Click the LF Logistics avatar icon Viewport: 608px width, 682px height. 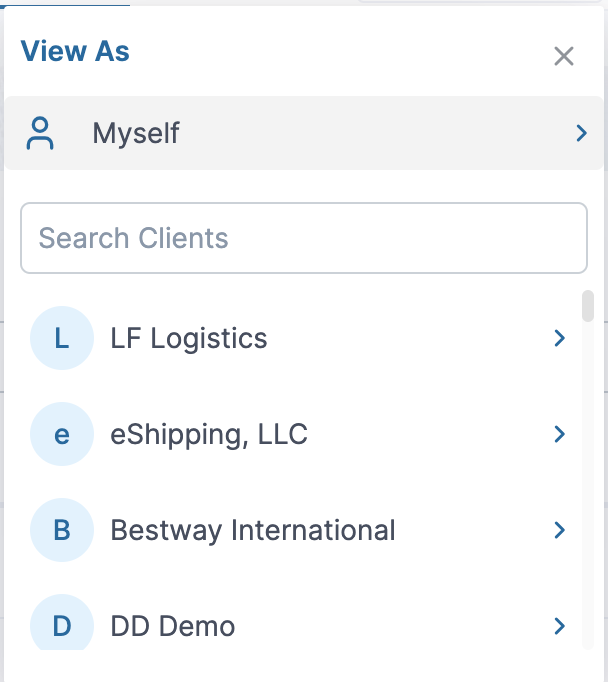click(62, 339)
